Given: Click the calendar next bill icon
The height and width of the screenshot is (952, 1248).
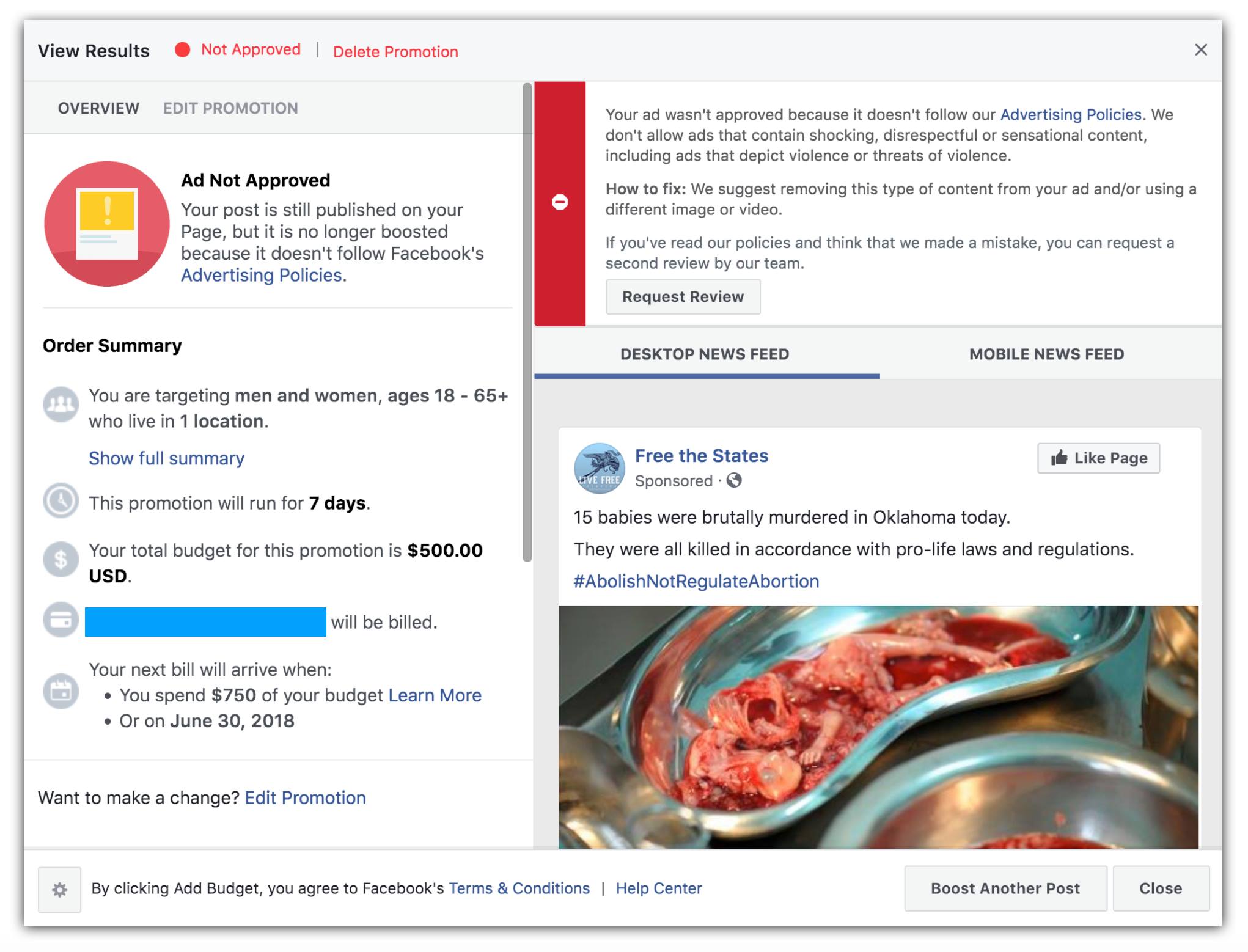Looking at the screenshot, I should point(61,691).
